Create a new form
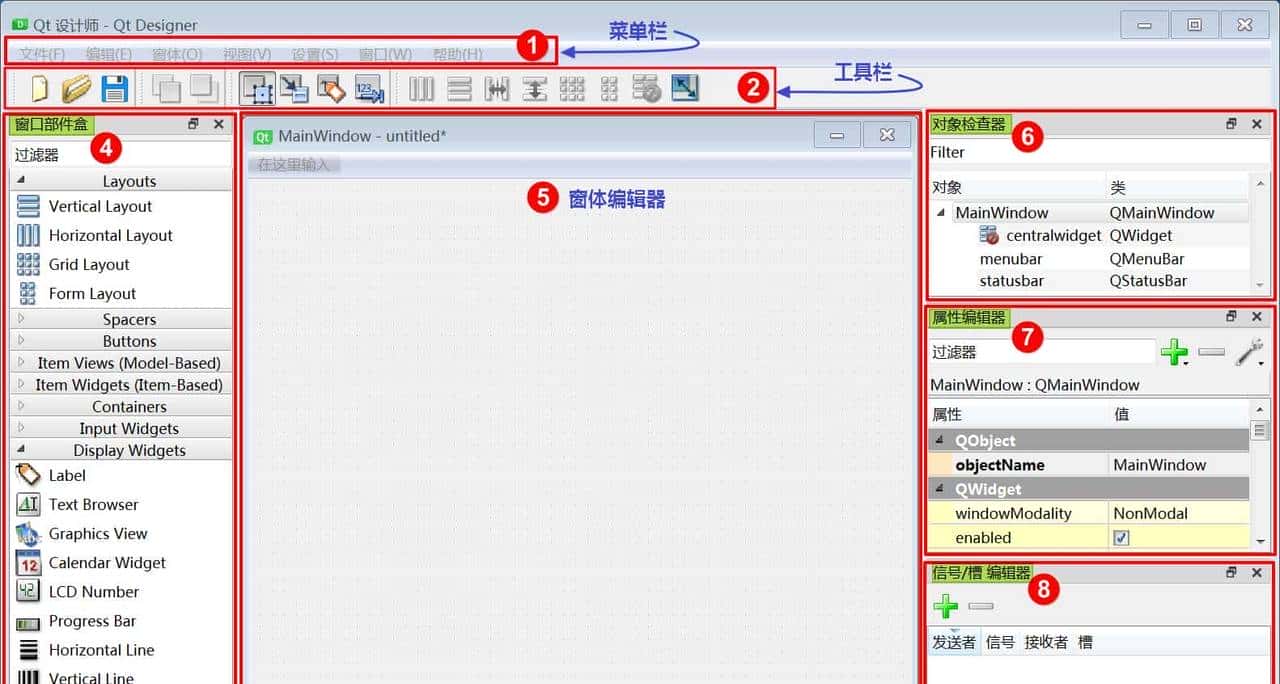Screen dimensions: 1280x684 pos(39,88)
